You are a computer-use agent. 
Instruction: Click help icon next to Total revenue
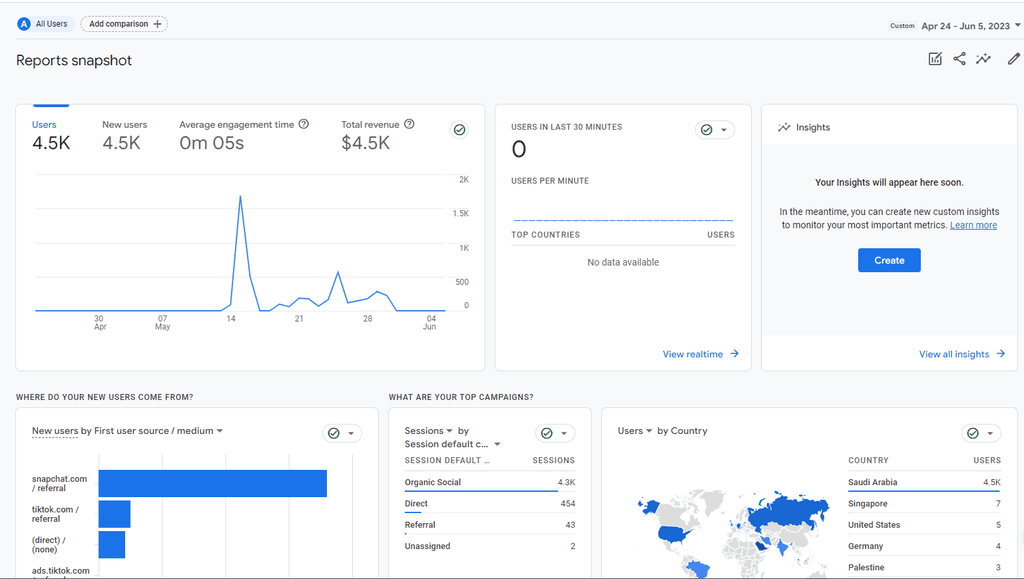click(409, 124)
